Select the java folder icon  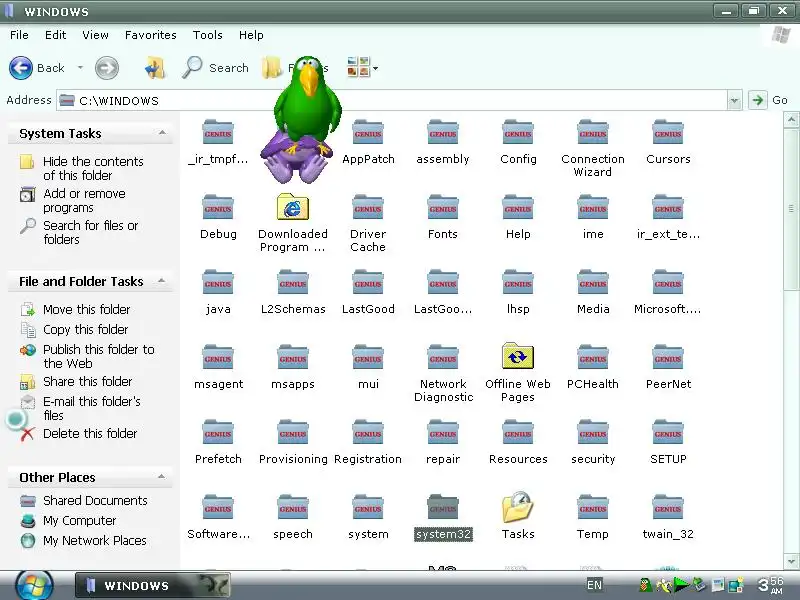click(x=218, y=282)
